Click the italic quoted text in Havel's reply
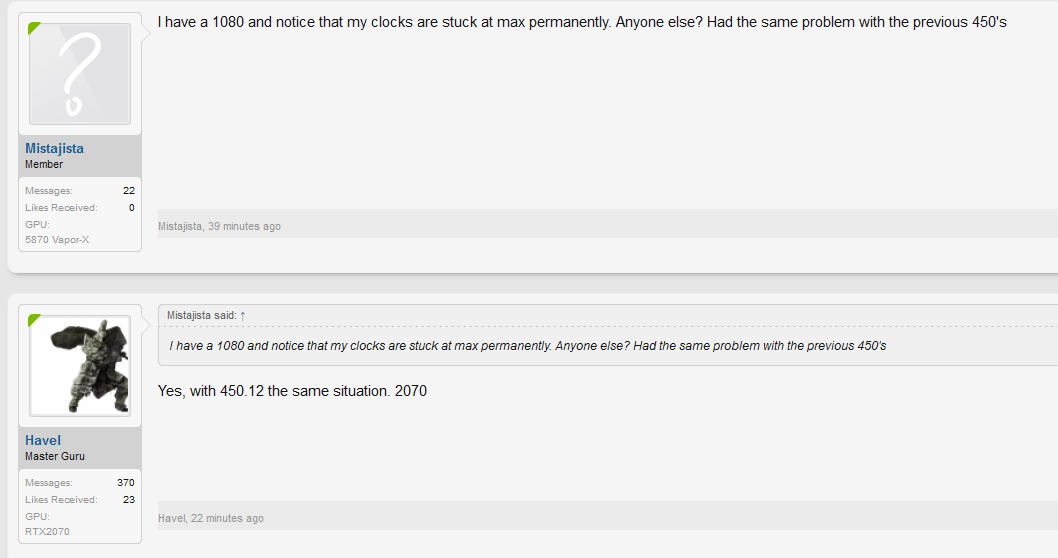 (527, 346)
